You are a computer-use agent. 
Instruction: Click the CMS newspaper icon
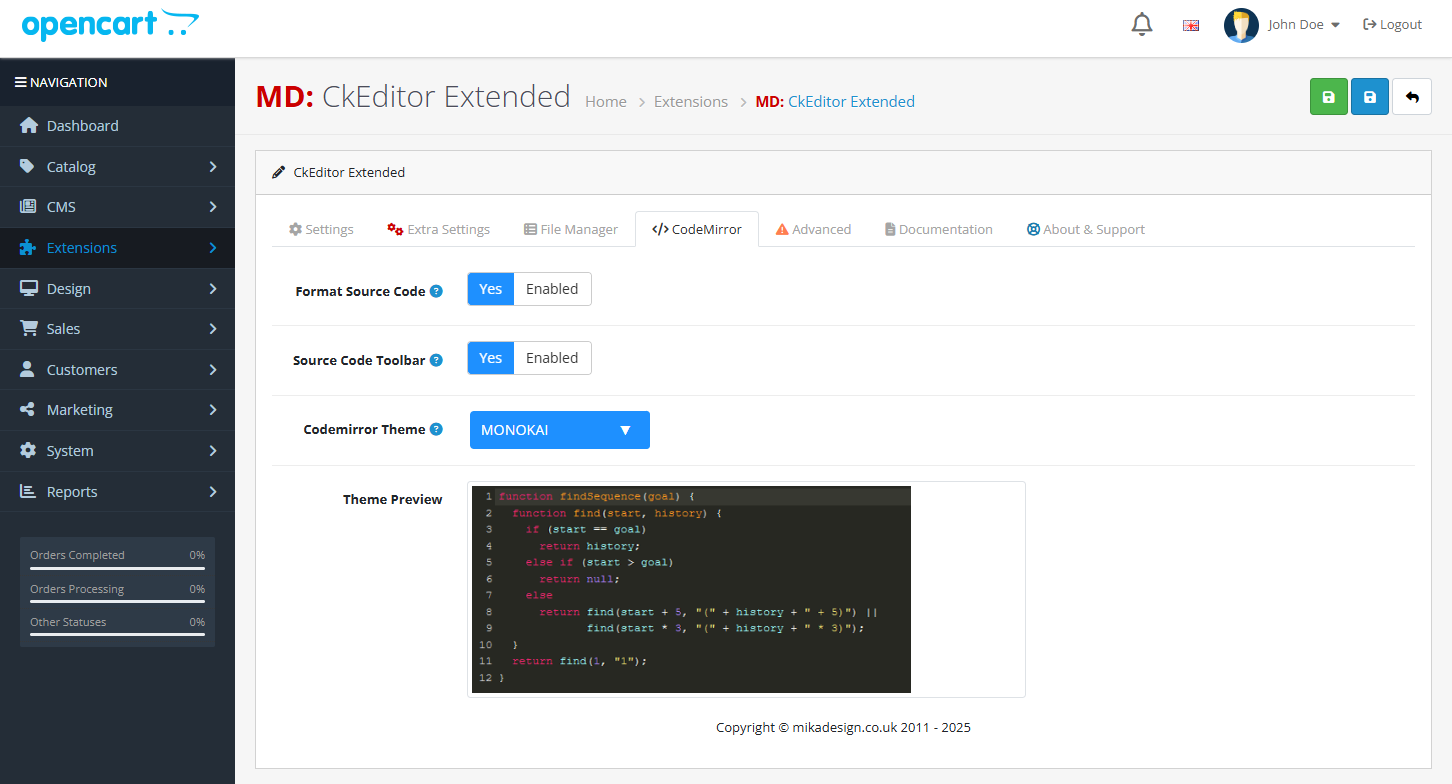[28, 207]
